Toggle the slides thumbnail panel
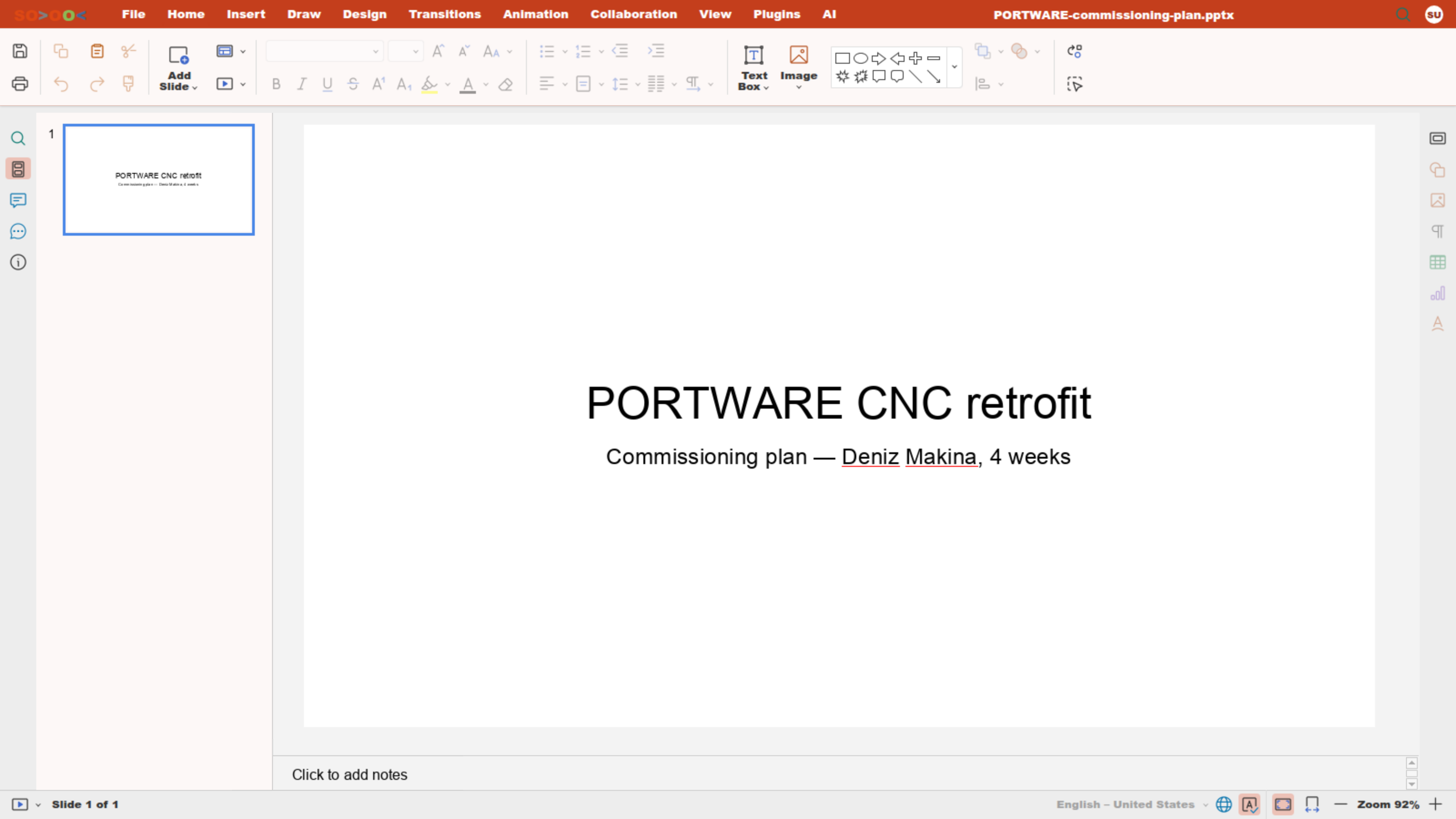Screen dimensions: 1456x819 click(x=18, y=169)
